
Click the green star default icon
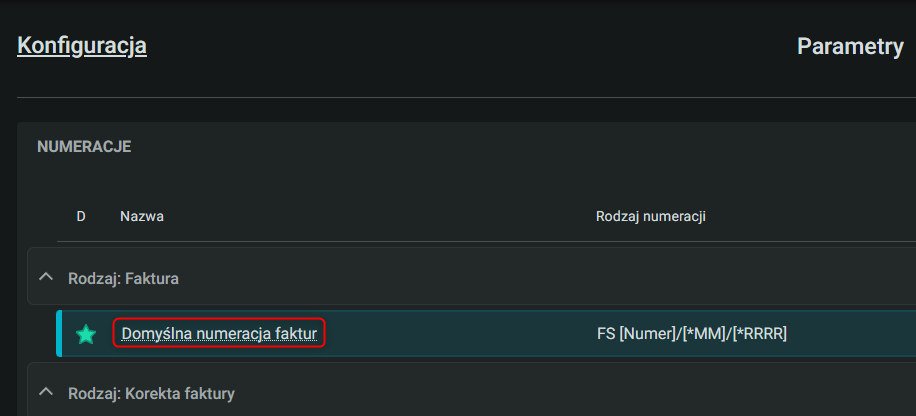tap(86, 334)
